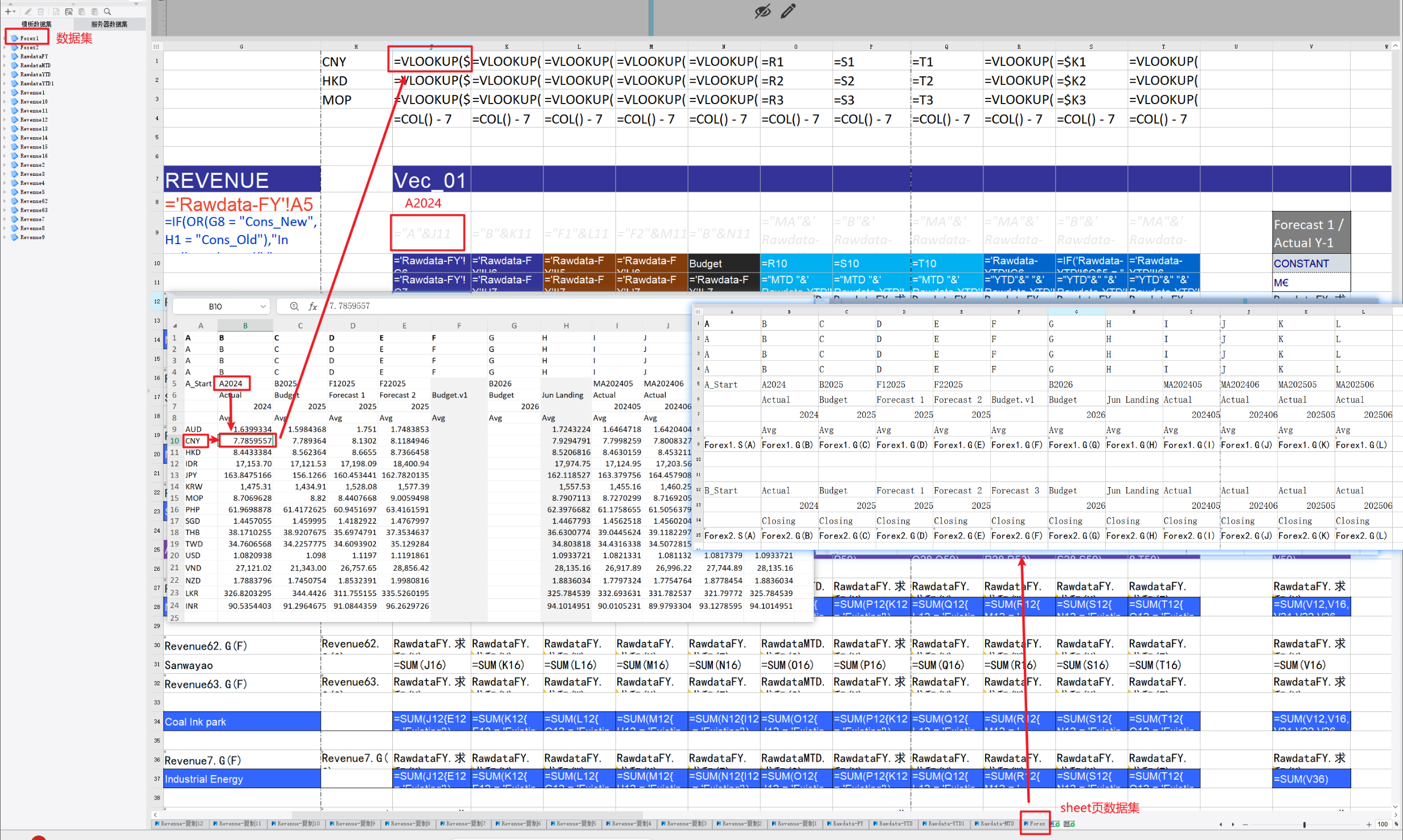Click the Forex1 dataset icon
The height and width of the screenshot is (840, 1403).
(x=15, y=38)
